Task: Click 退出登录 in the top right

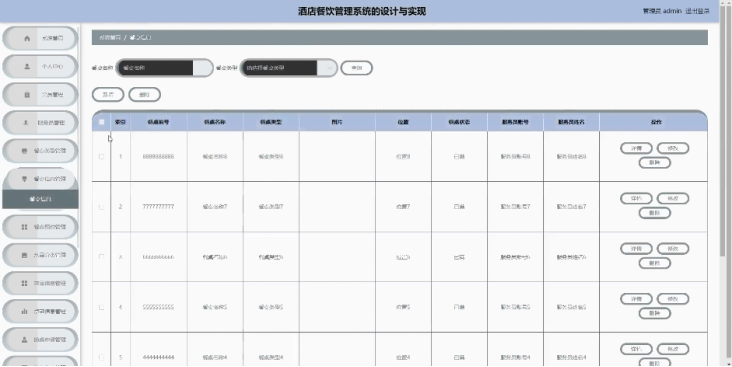Action: coord(697,11)
